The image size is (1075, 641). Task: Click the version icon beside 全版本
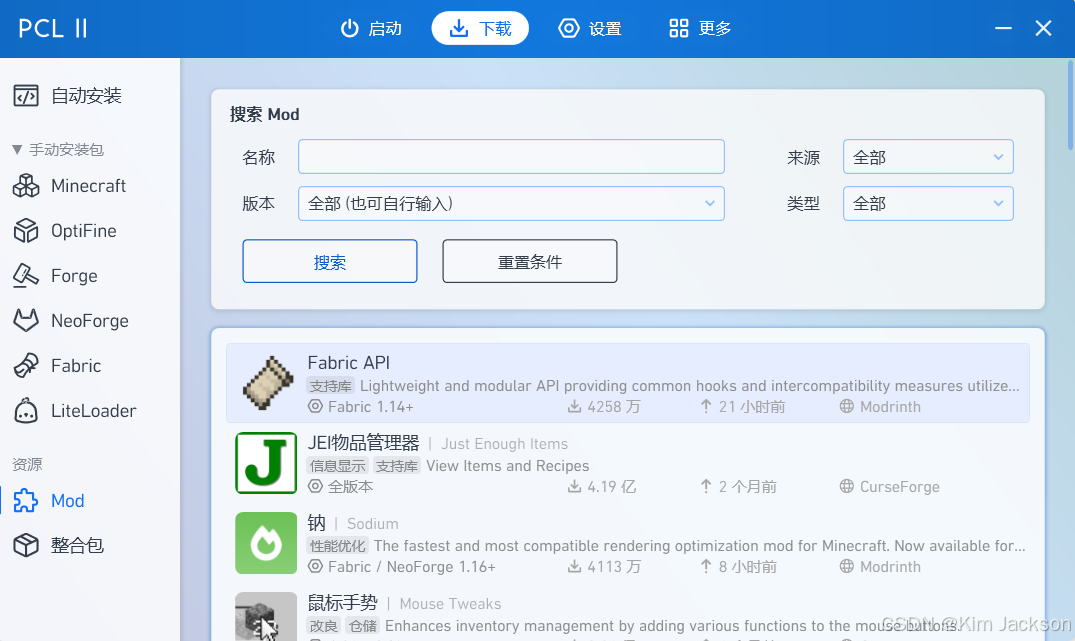[315, 487]
